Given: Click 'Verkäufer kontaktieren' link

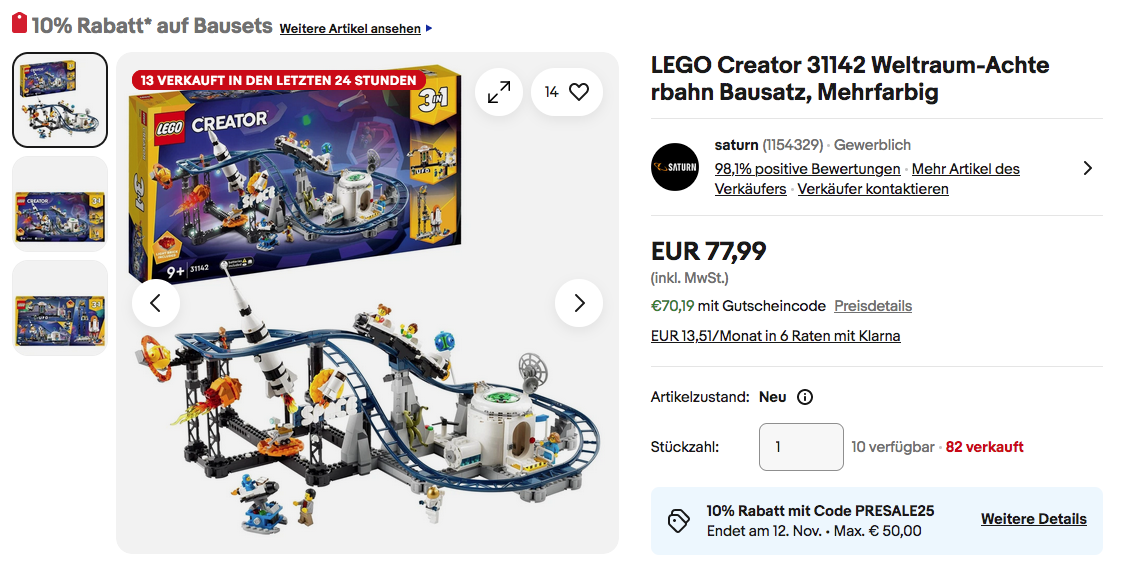Looking at the screenshot, I should [873, 189].
